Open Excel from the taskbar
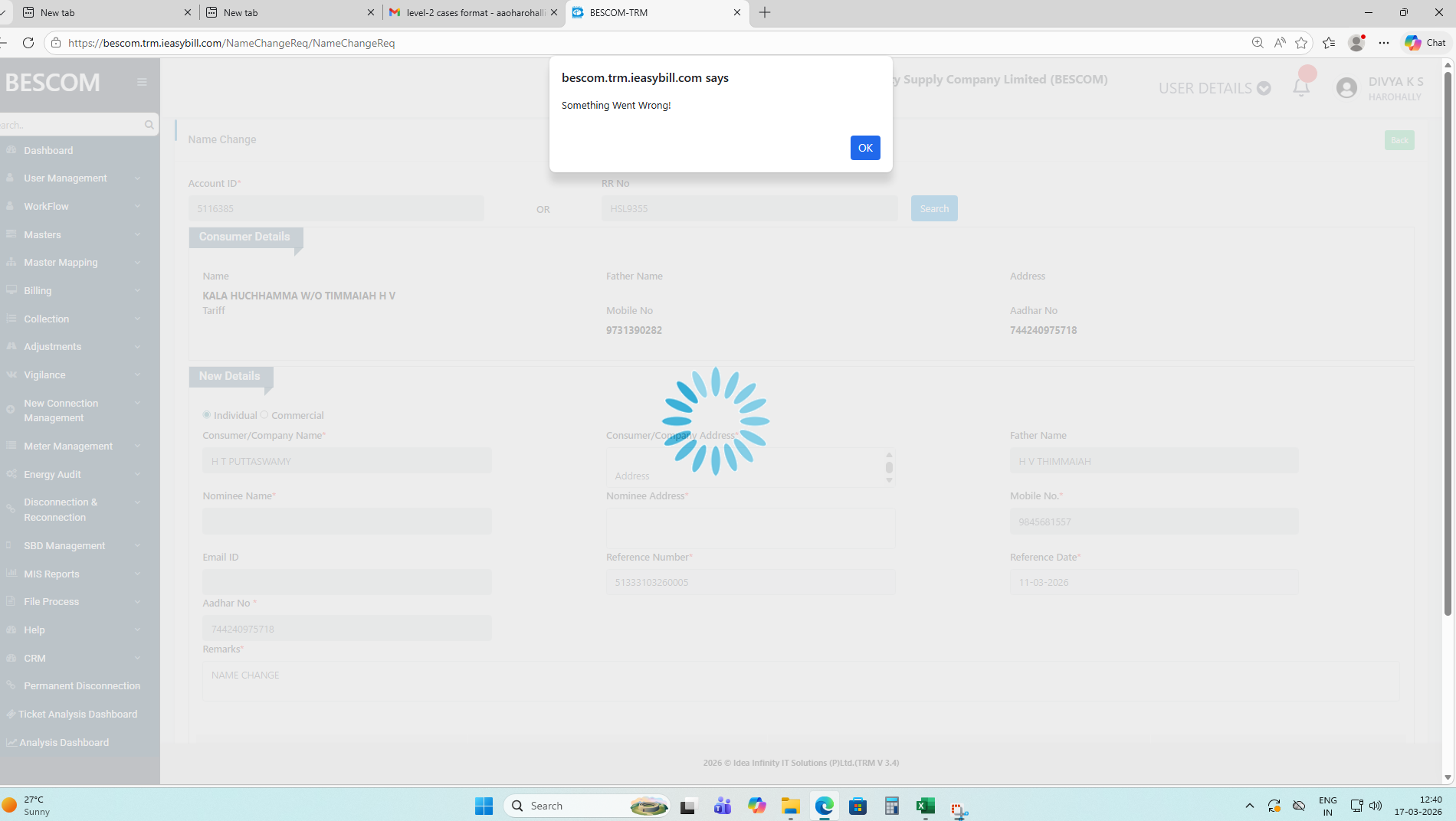Image resolution: width=1456 pixels, height=821 pixels. [x=925, y=806]
